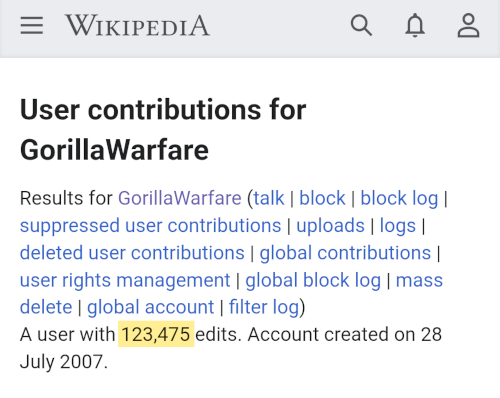View the block log link
This screenshot has height=398, width=500.
coord(399,198)
